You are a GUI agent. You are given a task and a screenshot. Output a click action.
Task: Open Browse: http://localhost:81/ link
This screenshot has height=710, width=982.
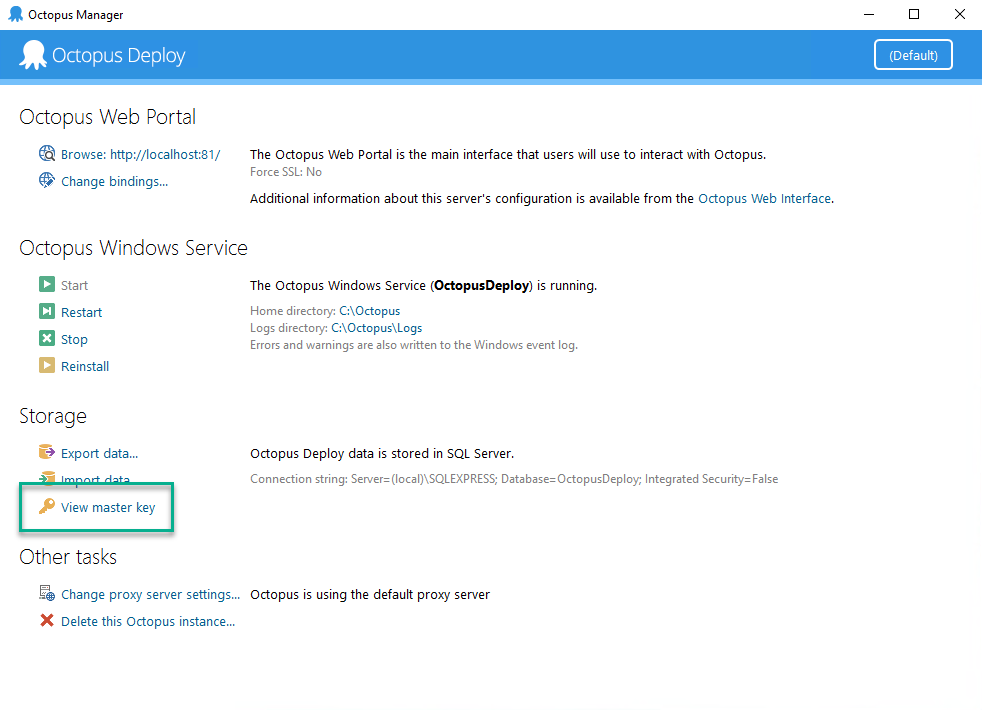140,155
